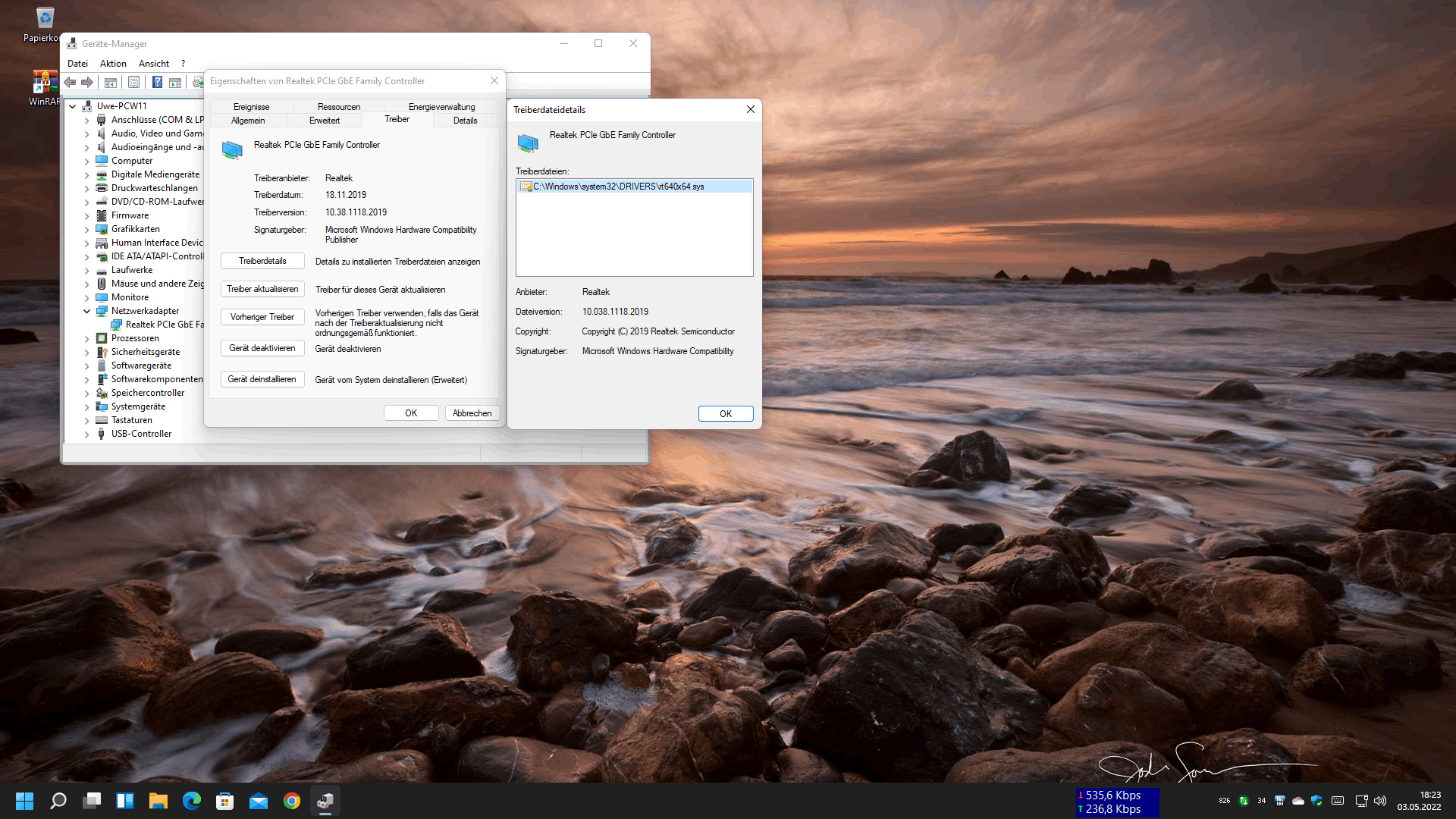Click the Back arrow in Geräte-Manager toolbar
The image size is (1456, 819).
(71, 82)
